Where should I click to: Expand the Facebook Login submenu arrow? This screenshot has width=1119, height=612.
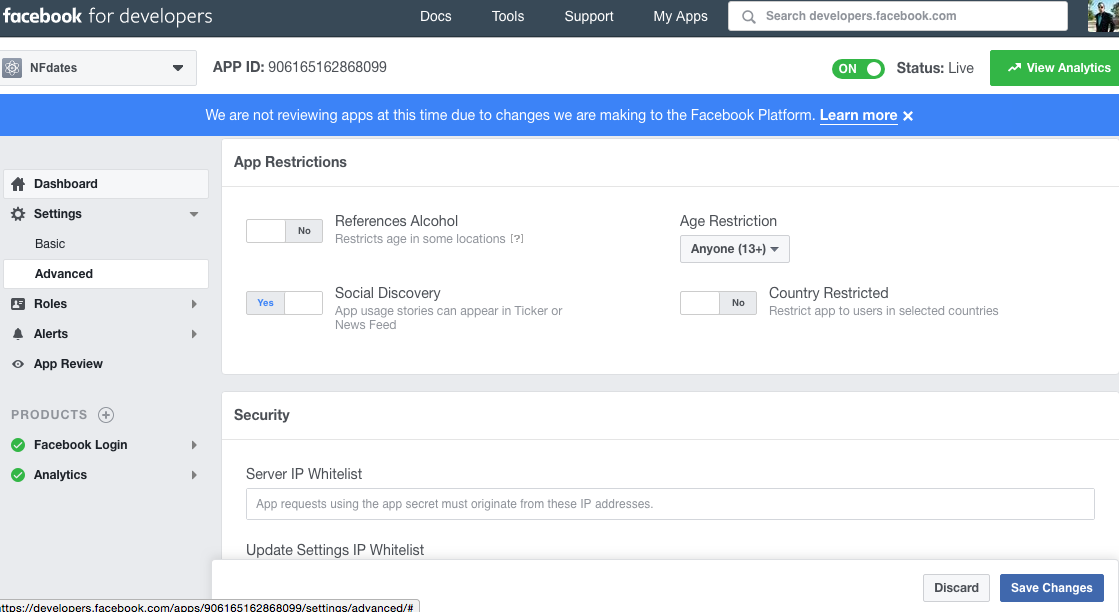(193, 445)
